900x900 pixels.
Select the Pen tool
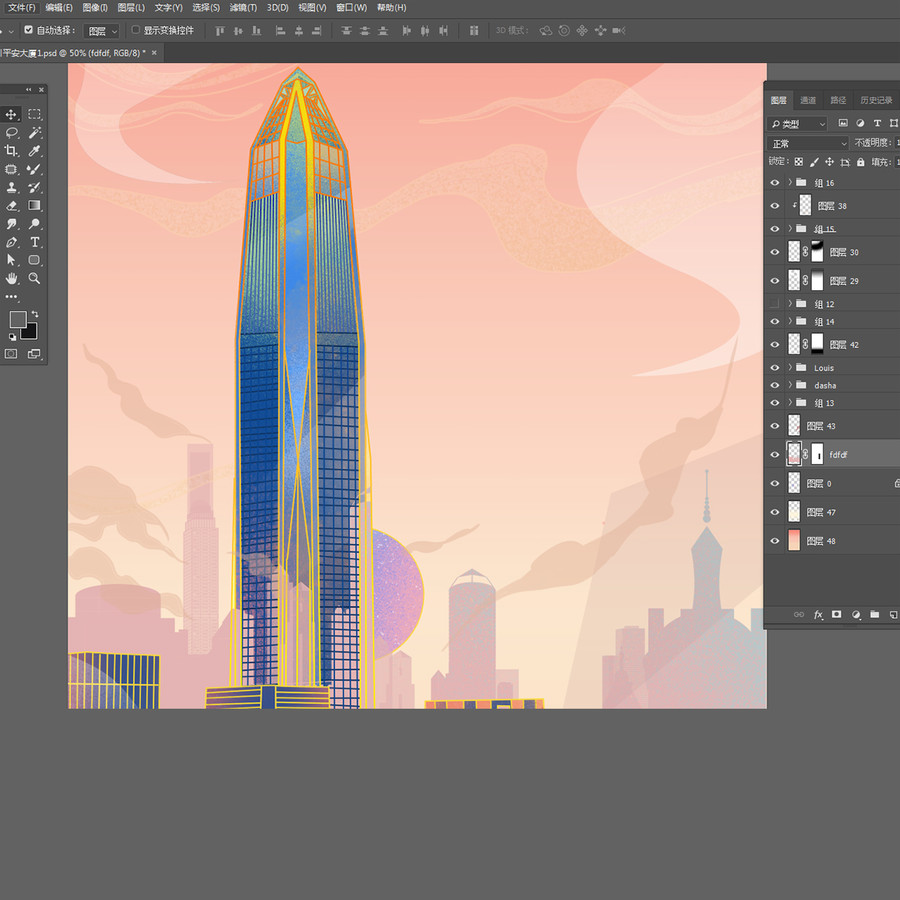tap(11, 242)
